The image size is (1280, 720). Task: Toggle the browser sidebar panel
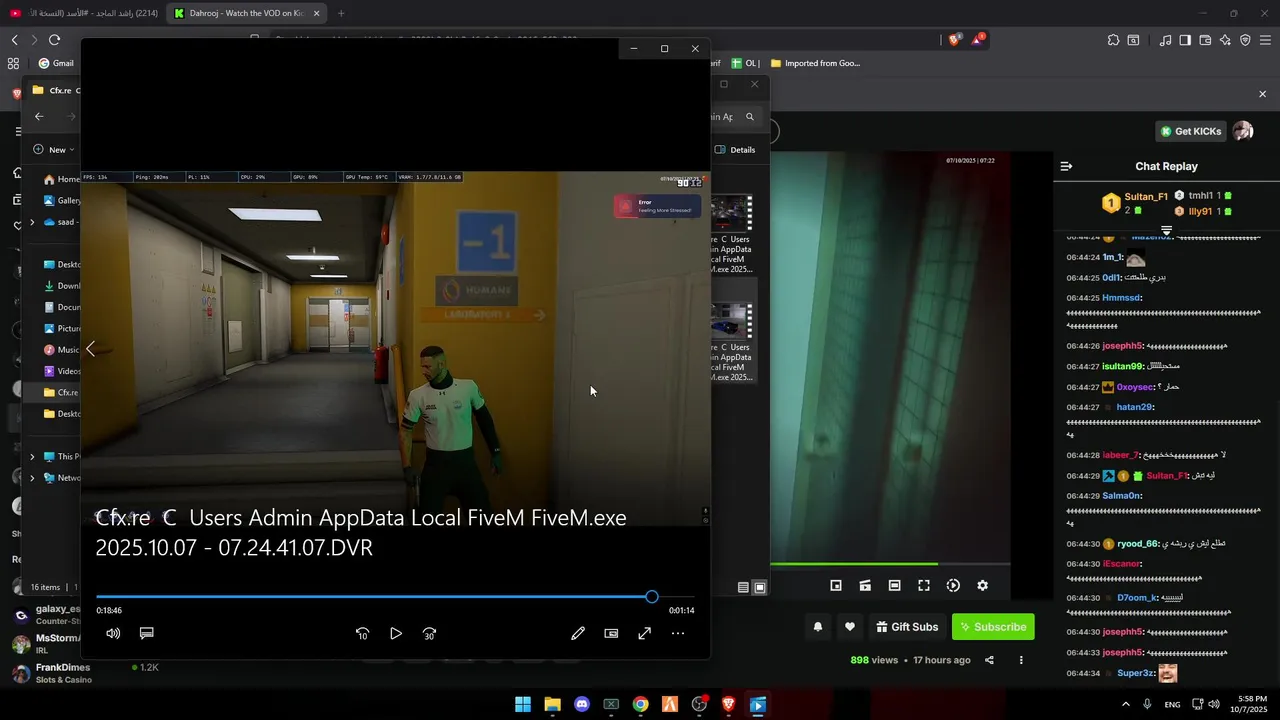(x=1185, y=40)
